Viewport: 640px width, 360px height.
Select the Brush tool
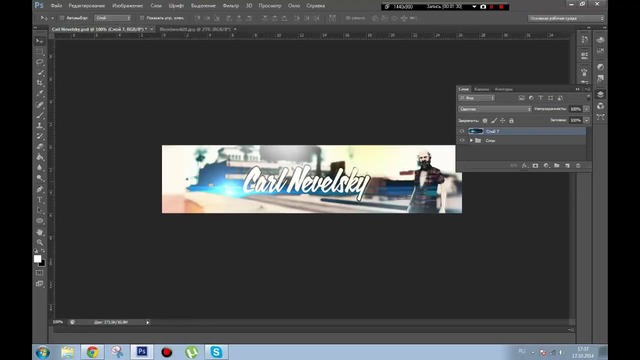pyautogui.click(x=40, y=115)
